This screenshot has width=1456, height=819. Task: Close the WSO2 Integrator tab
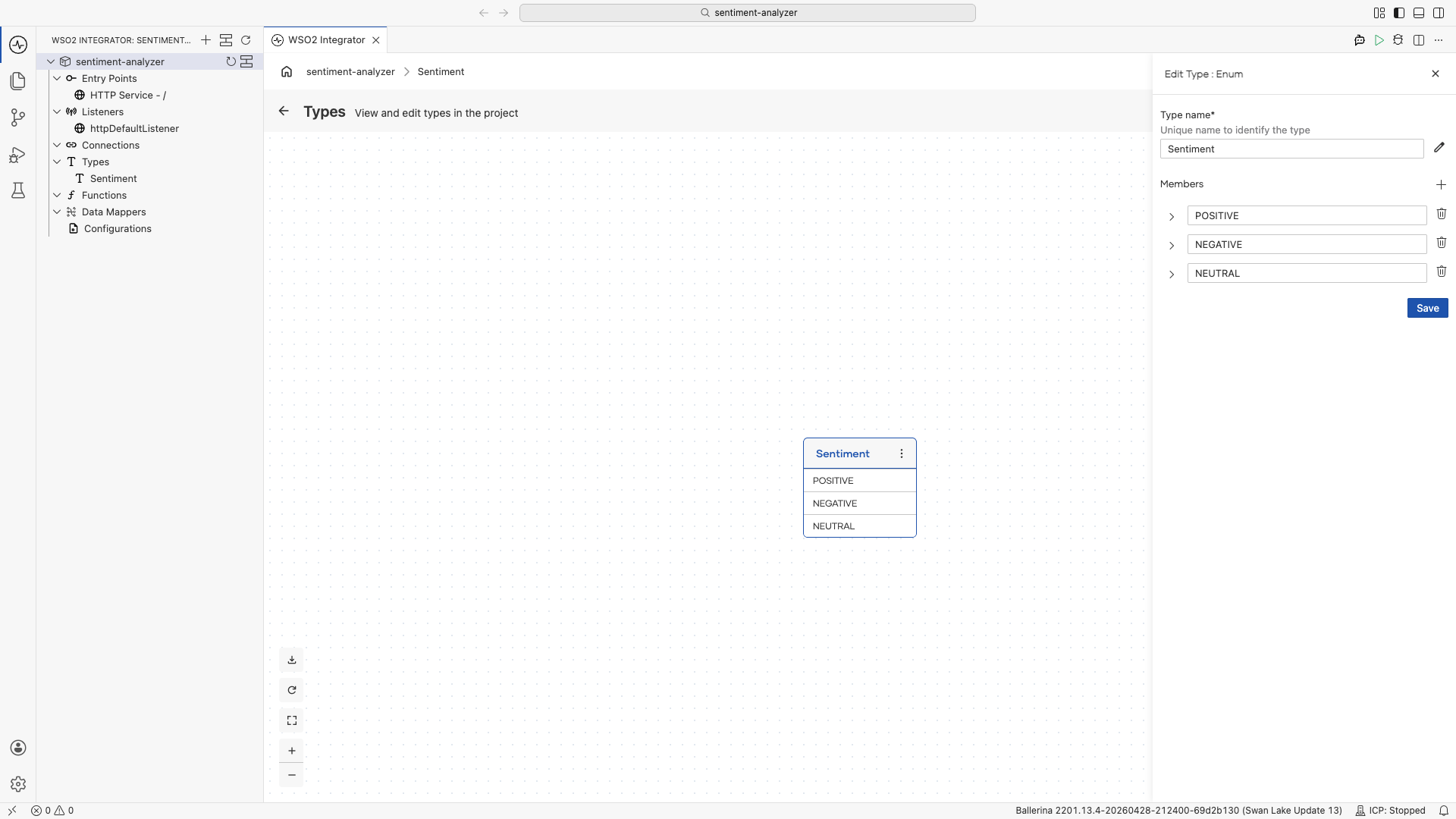[375, 40]
